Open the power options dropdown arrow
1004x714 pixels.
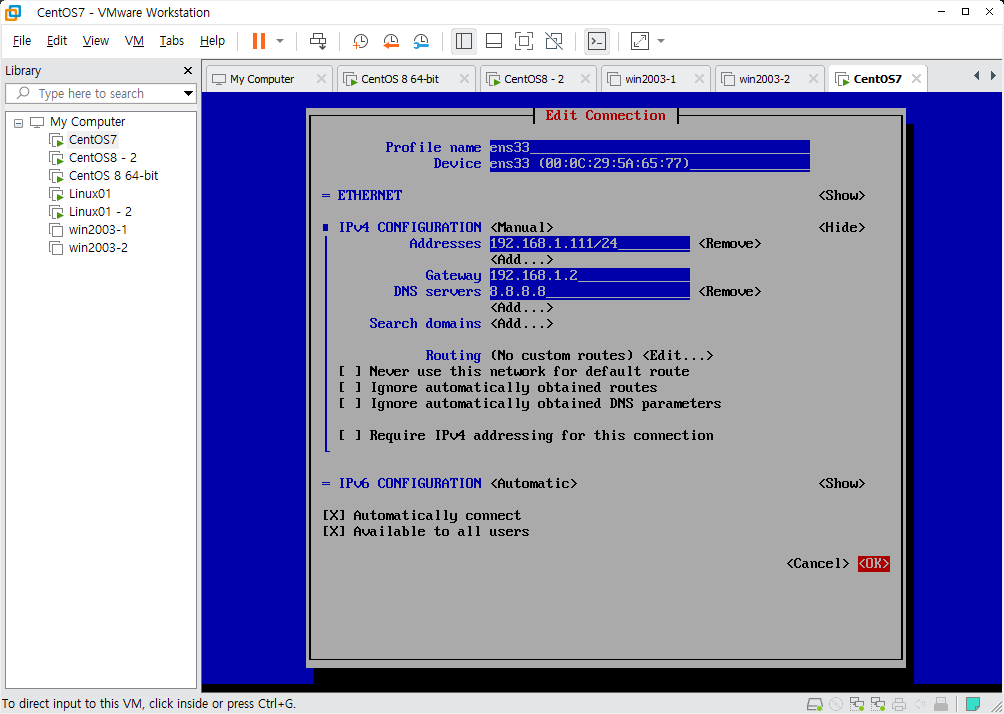tap(280, 41)
